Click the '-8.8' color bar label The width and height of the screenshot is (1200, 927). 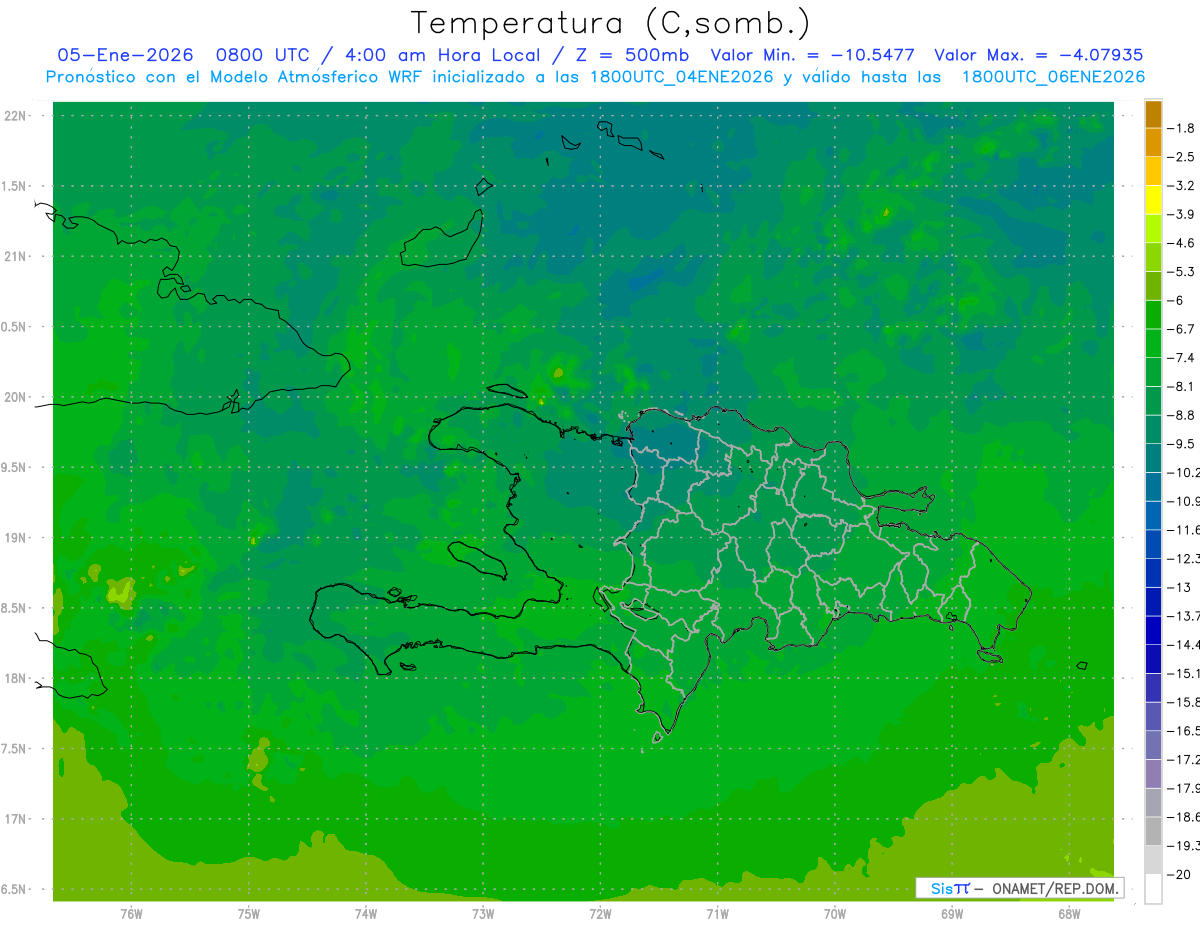(x=1181, y=415)
